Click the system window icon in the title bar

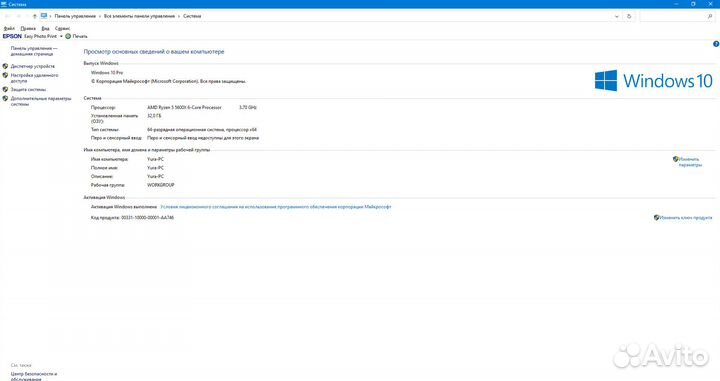tap(4, 4)
